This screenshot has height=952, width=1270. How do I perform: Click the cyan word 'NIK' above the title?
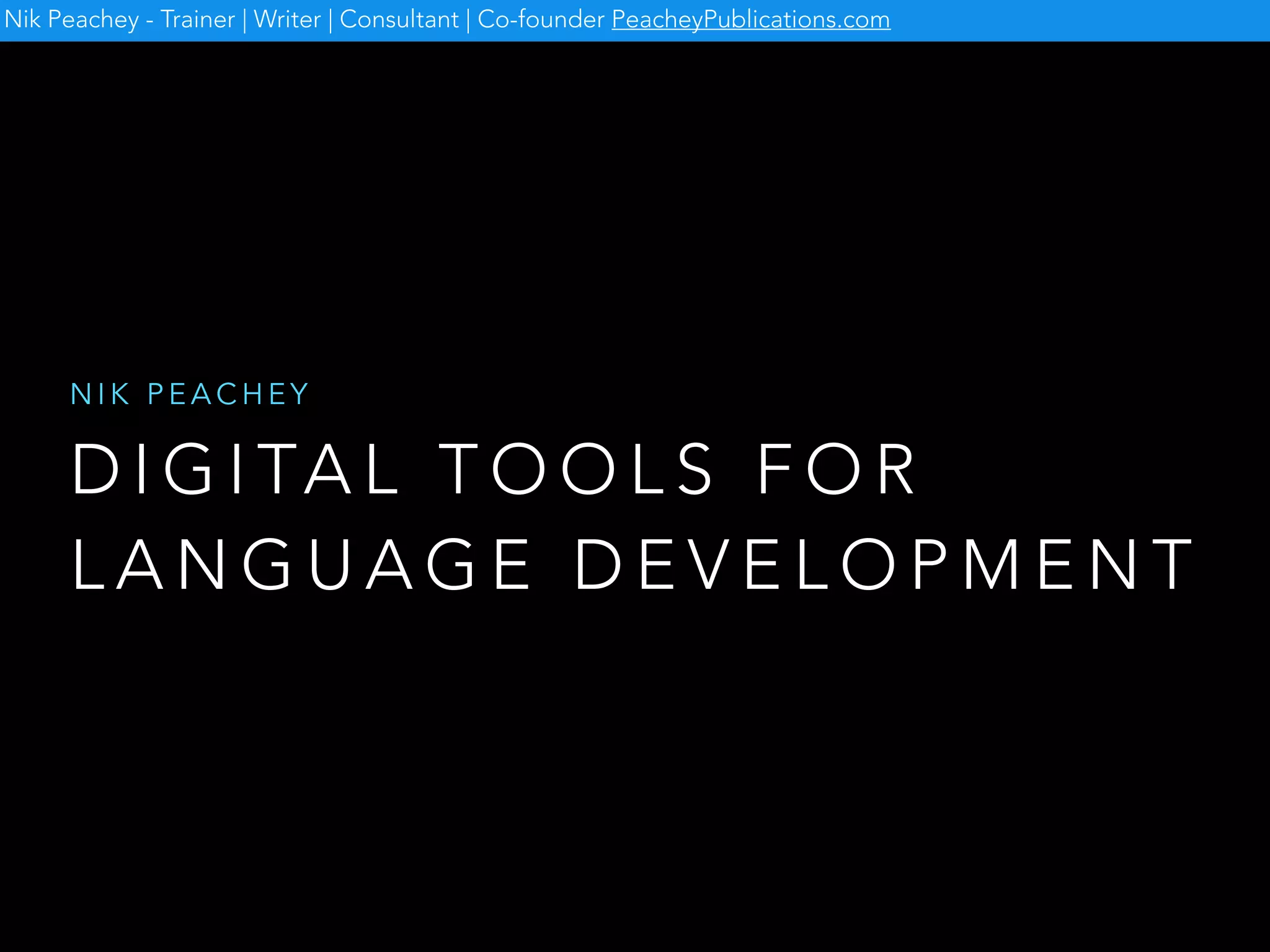click(100, 394)
